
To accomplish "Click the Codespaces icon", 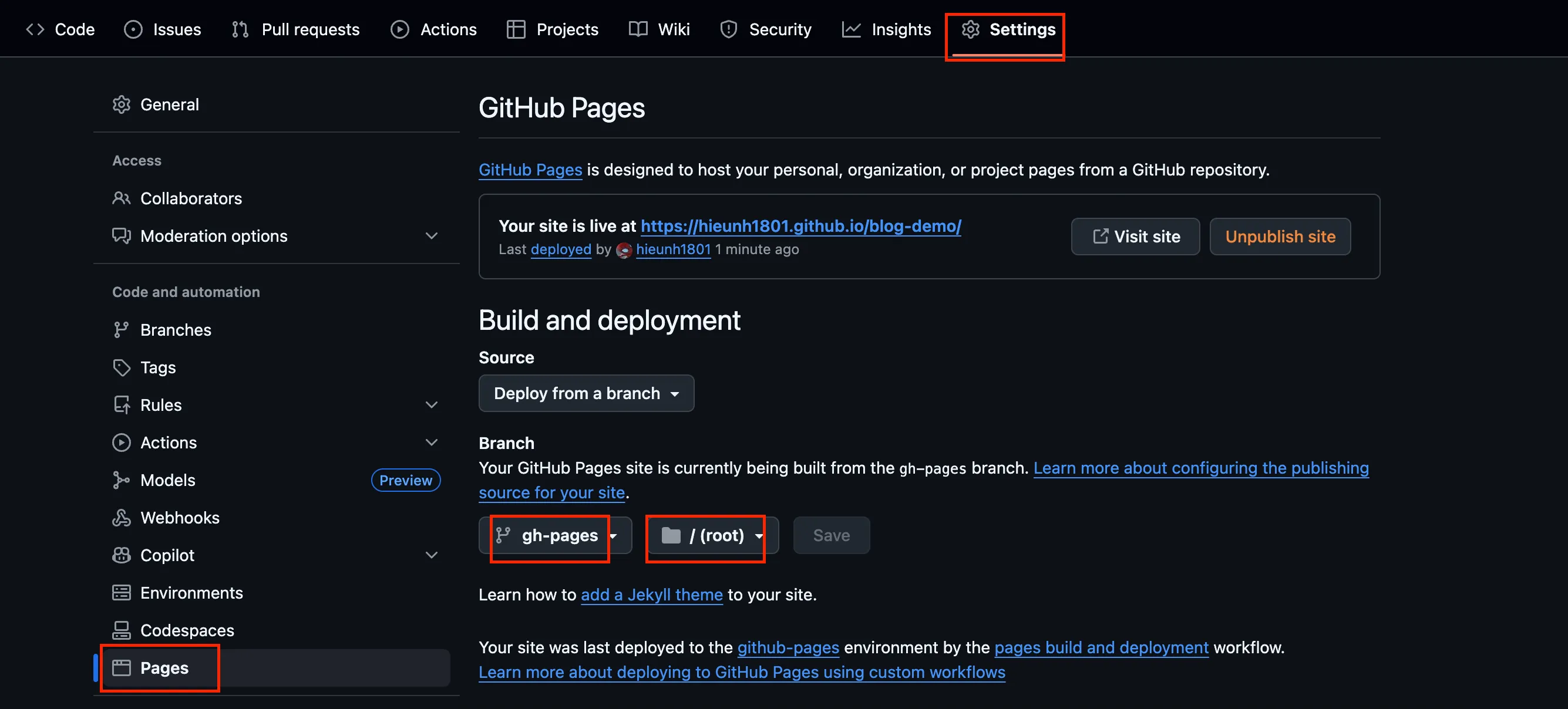I will click(x=121, y=630).
